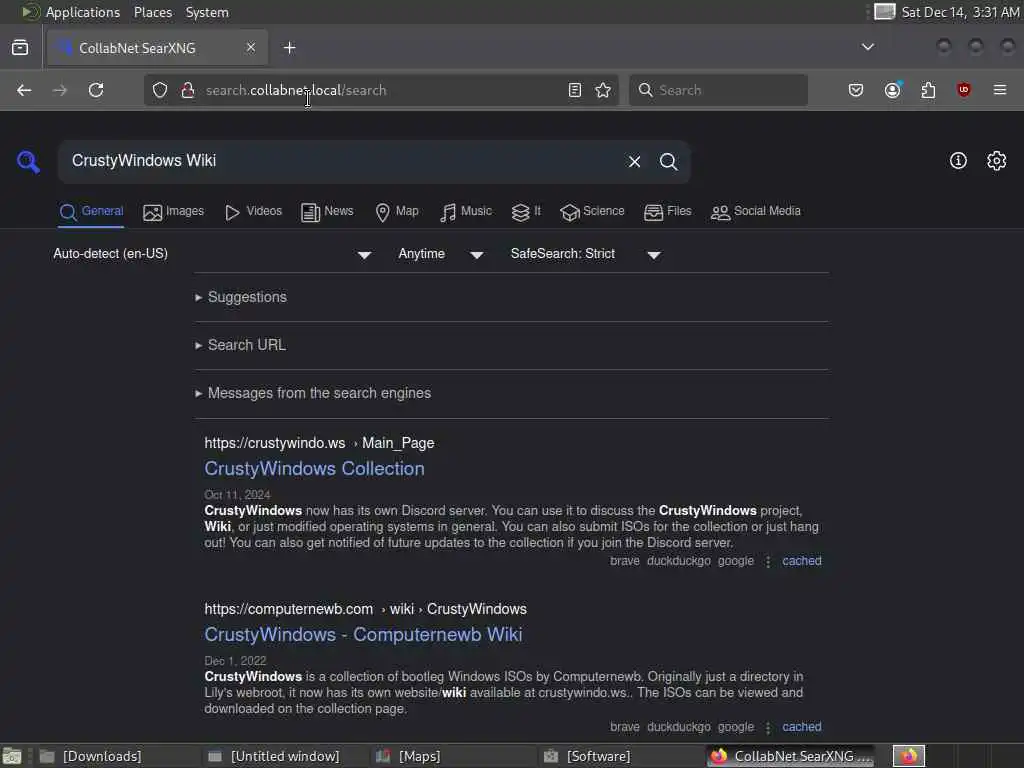Image resolution: width=1024 pixels, height=768 pixels.
Task: Switch to Map search category
Action: [397, 212]
